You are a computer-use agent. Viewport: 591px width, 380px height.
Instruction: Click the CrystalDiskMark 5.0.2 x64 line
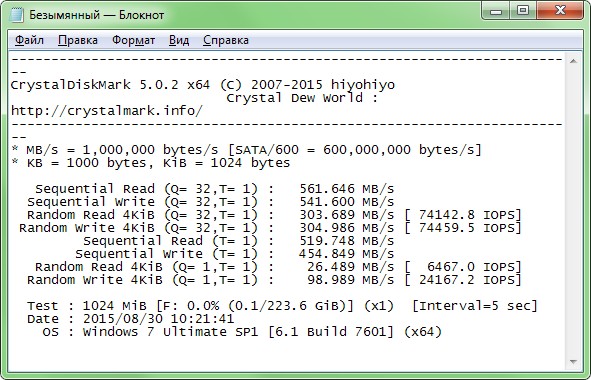click(x=203, y=85)
